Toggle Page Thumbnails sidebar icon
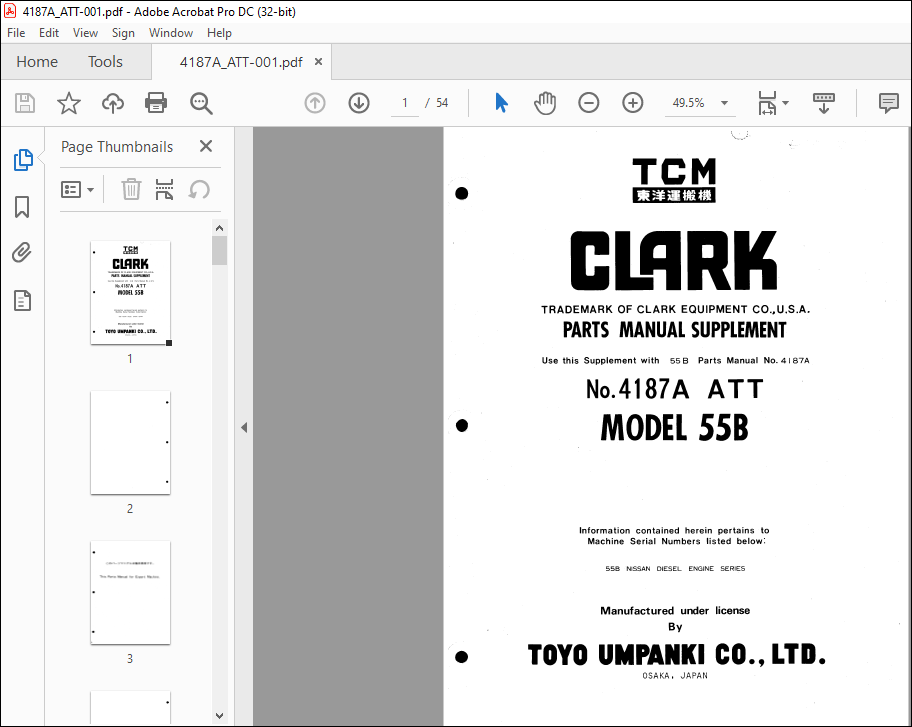This screenshot has height=727, width=912. [23, 160]
